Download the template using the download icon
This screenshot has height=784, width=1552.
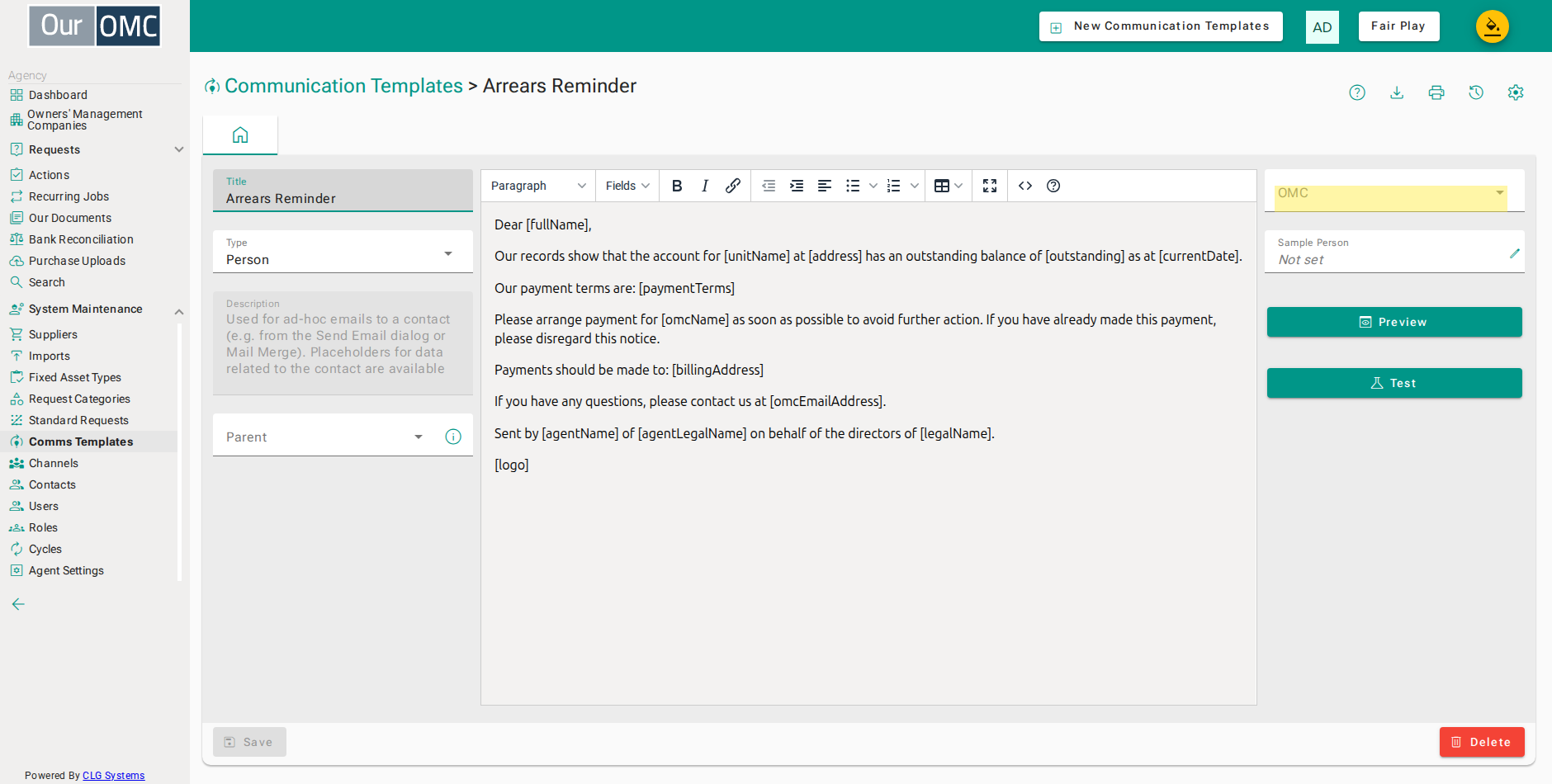click(x=1397, y=92)
